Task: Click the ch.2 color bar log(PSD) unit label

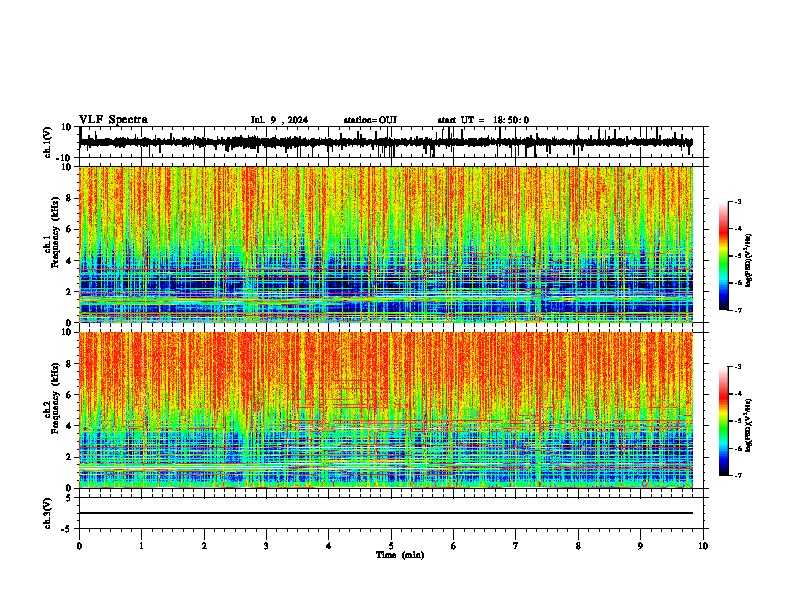Action: (748, 425)
